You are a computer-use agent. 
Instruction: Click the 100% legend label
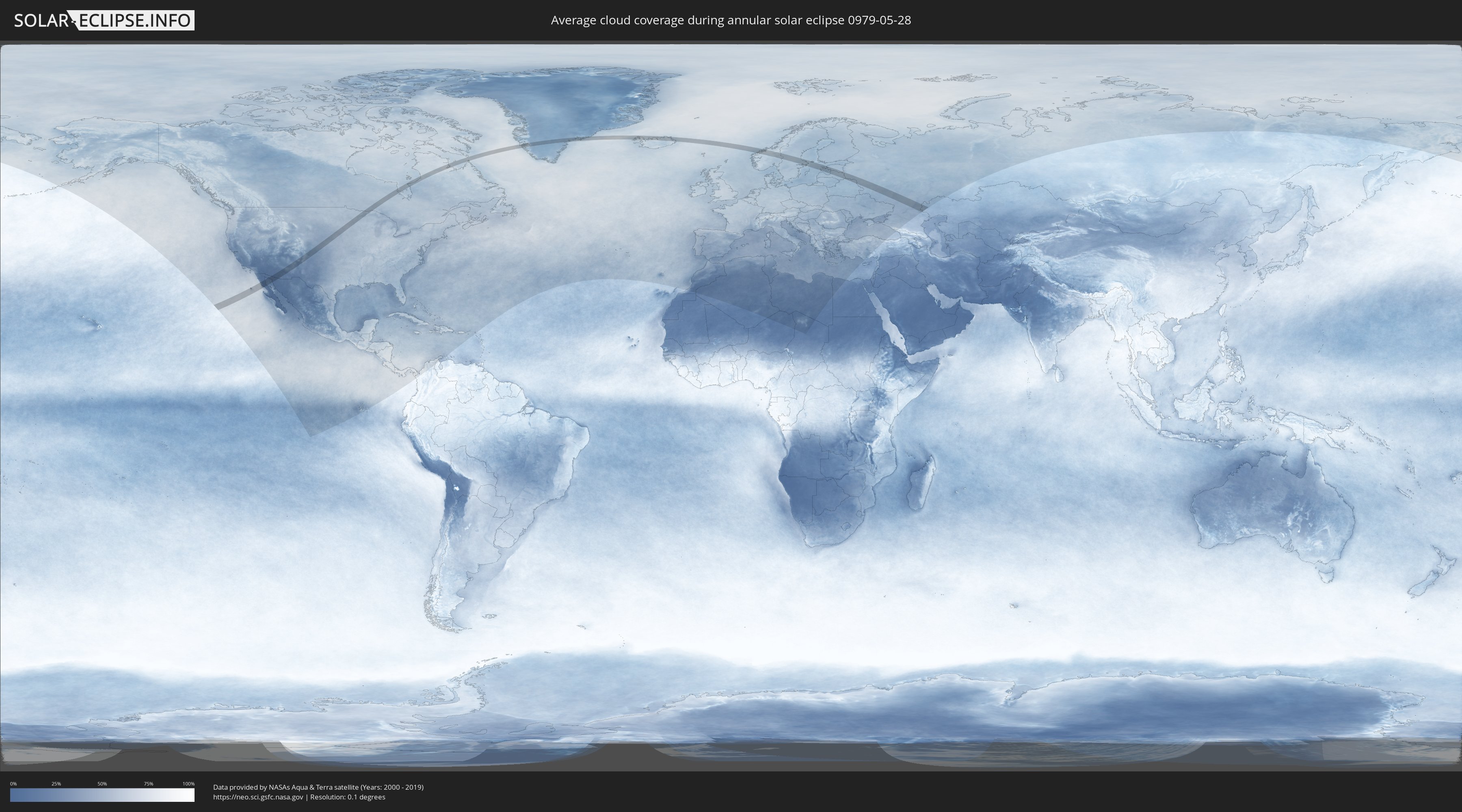tap(188, 784)
